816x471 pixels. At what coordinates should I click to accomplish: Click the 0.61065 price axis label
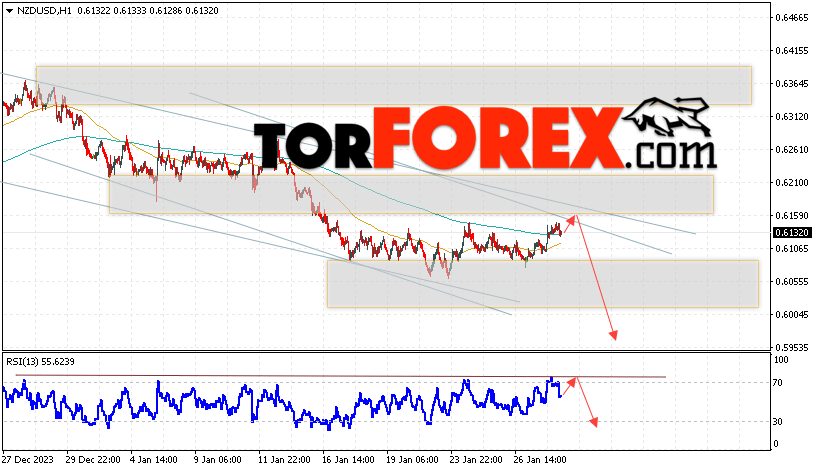point(792,249)
